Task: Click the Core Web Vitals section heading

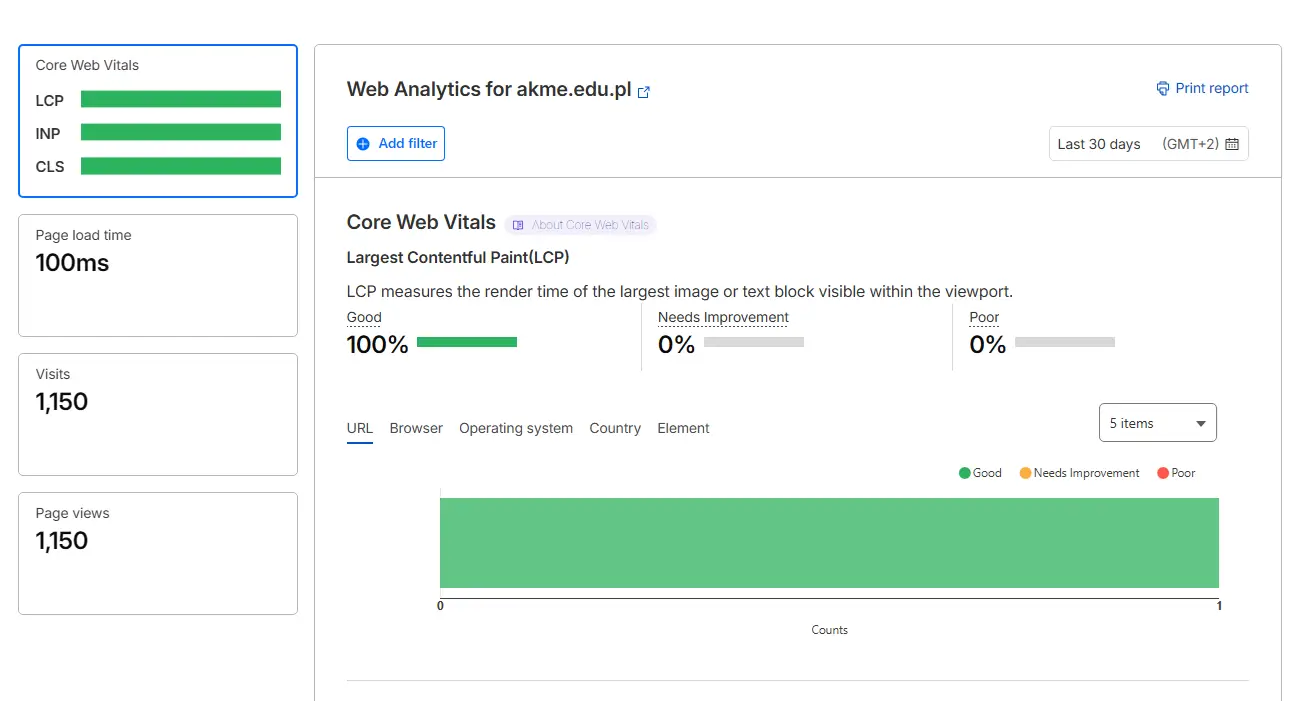Action: pos(421,222)
